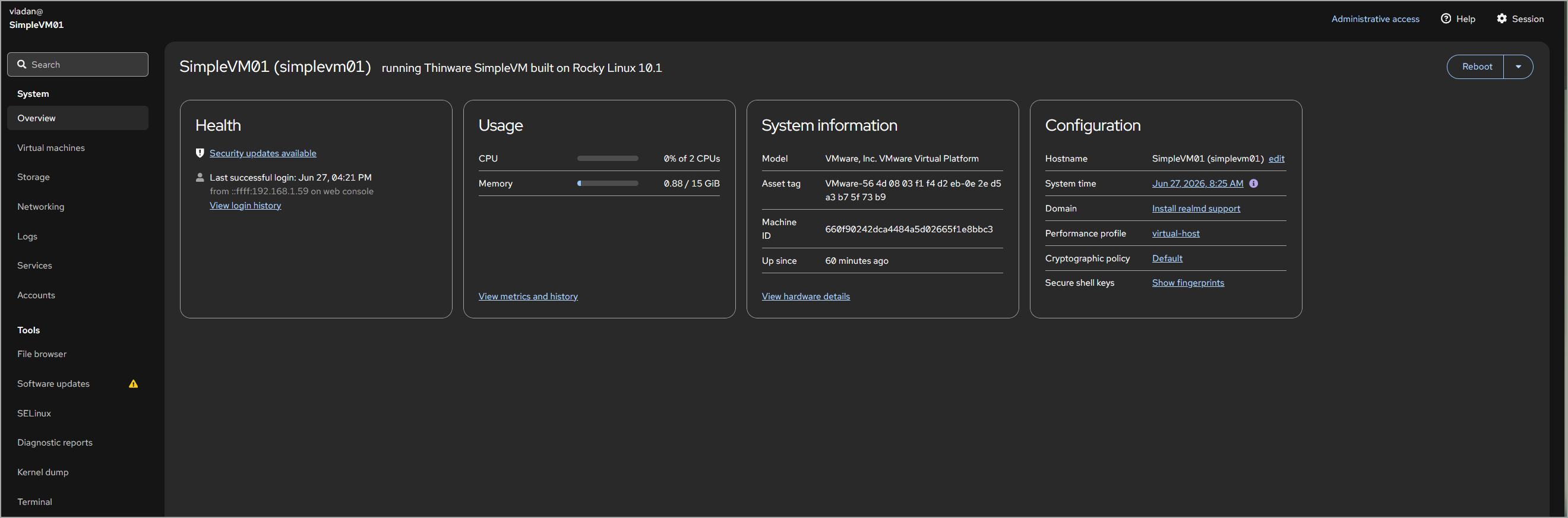This screenshot has height=518, width=1568.
Task: Open Administrative access
Action: pyautogui.click(x=1375, y=19)
